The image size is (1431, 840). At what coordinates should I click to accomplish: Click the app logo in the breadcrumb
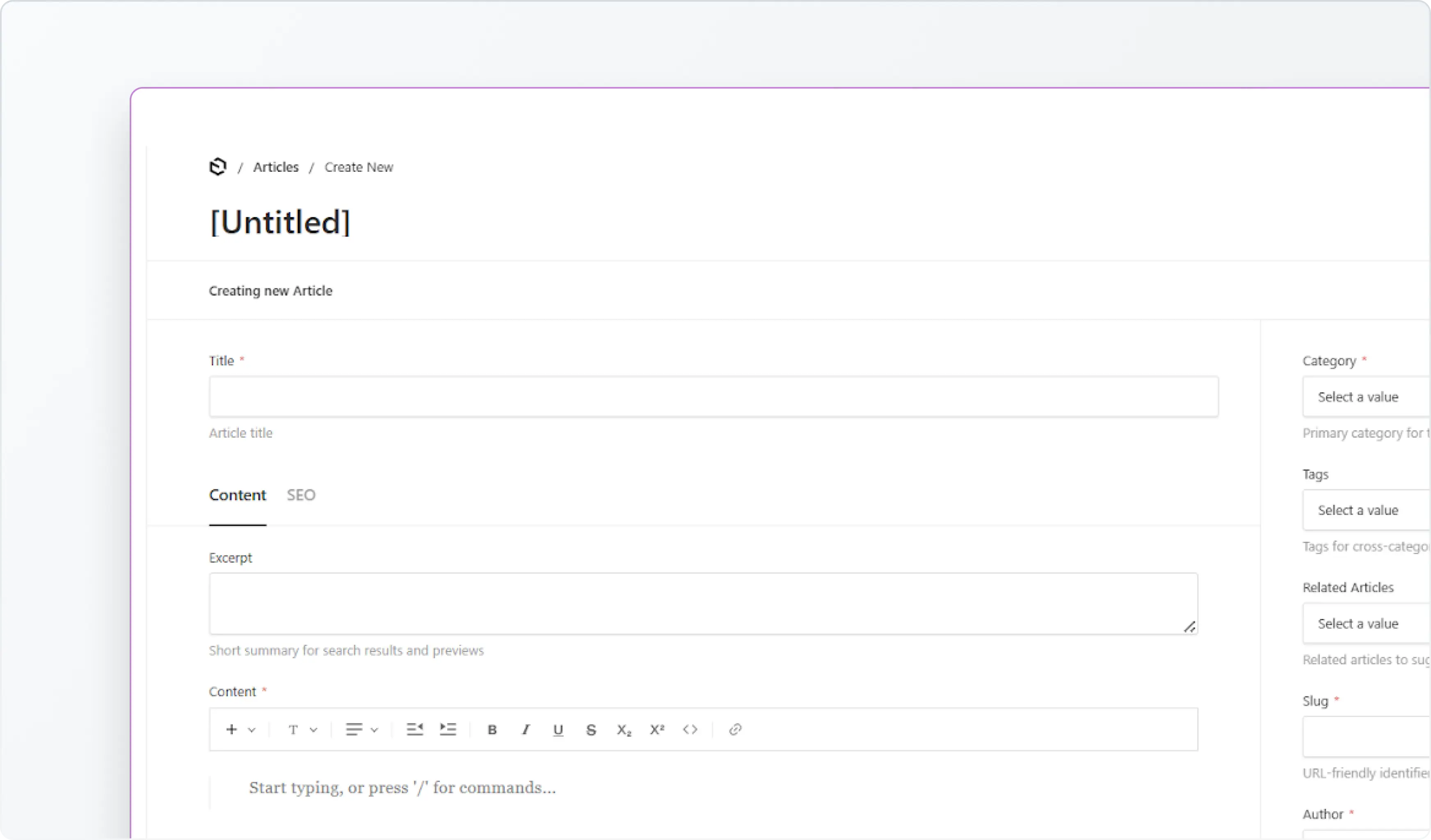217,166
